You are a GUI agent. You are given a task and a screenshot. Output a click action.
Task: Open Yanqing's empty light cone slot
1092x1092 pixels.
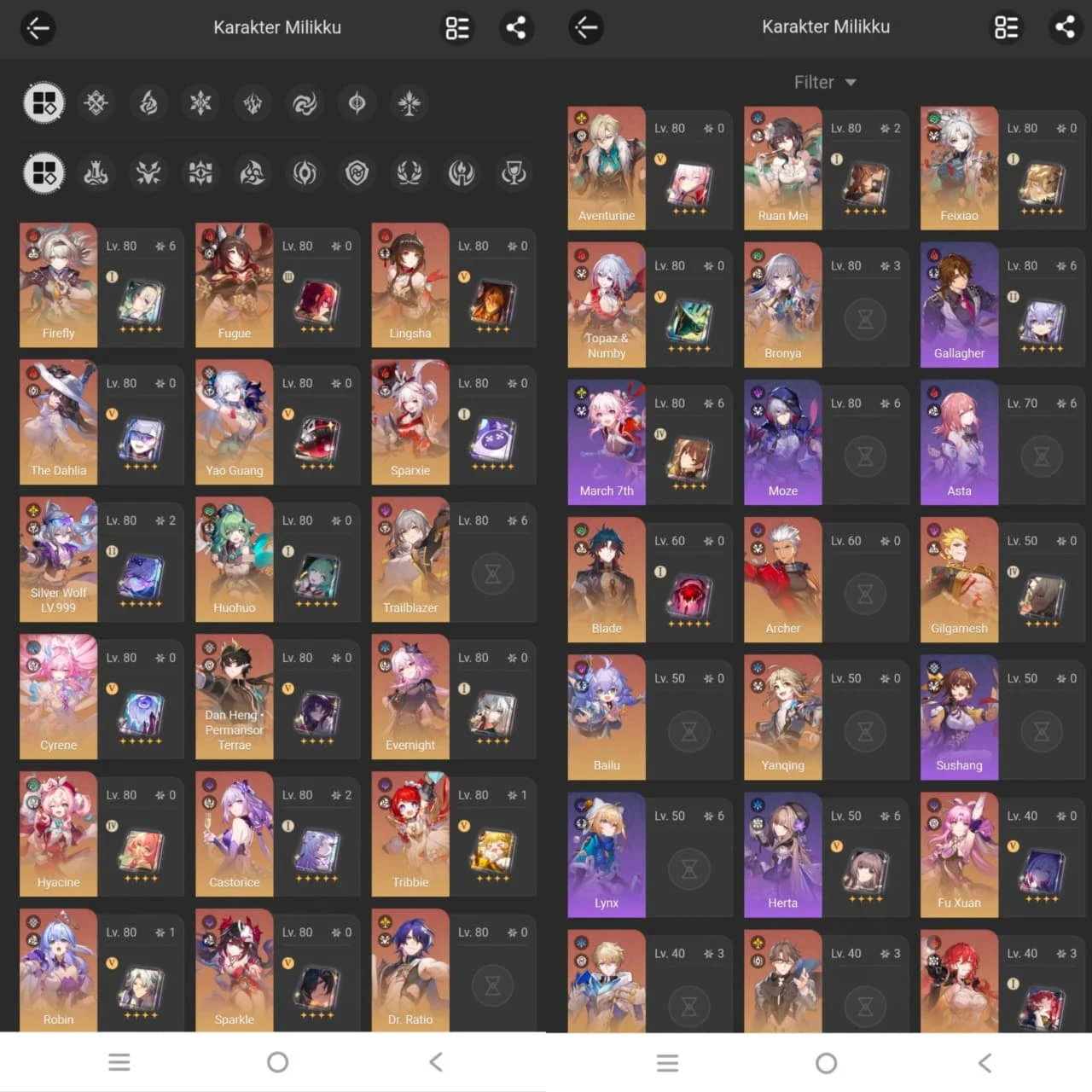point(865,731)
